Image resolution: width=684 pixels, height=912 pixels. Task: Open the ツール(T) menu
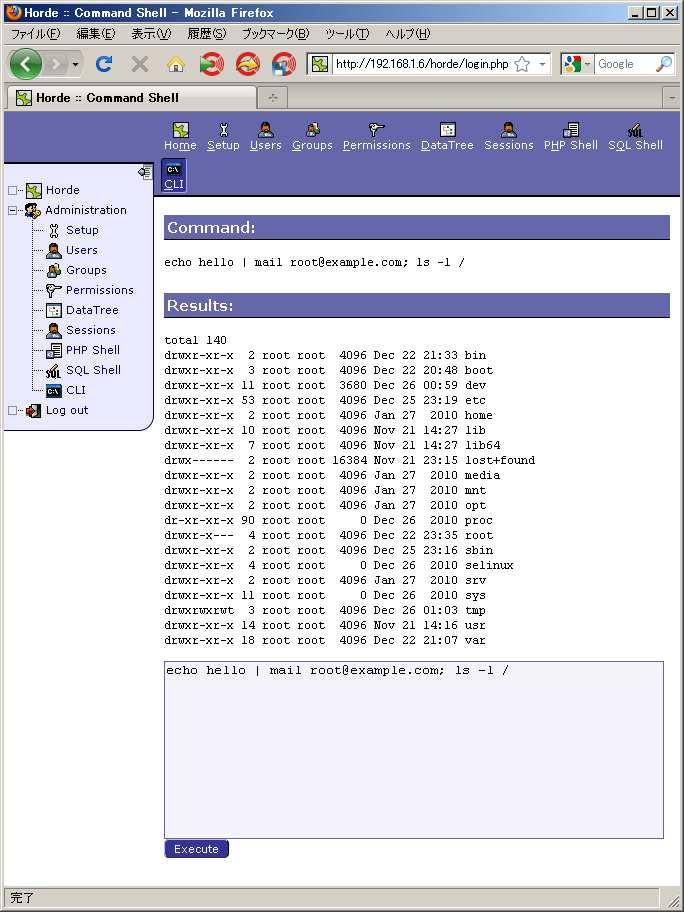point(347,34)
